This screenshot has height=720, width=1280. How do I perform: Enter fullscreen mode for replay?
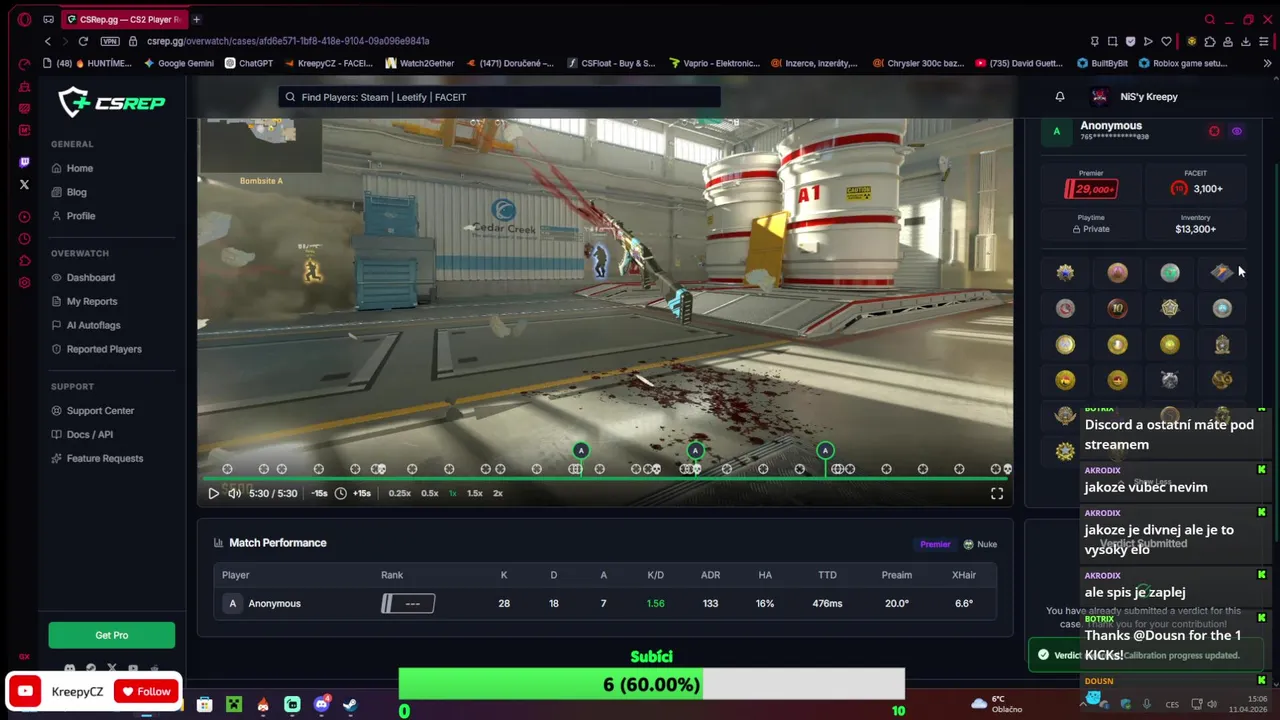click(997, 493)
